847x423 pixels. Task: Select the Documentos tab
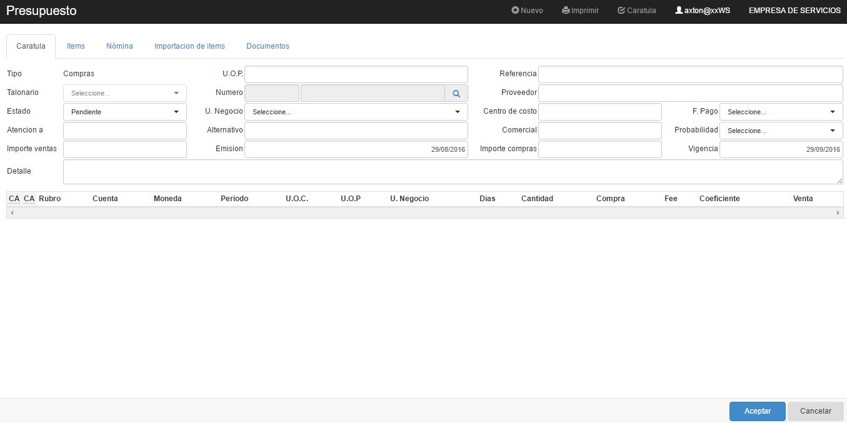click(x=268, y=46)
